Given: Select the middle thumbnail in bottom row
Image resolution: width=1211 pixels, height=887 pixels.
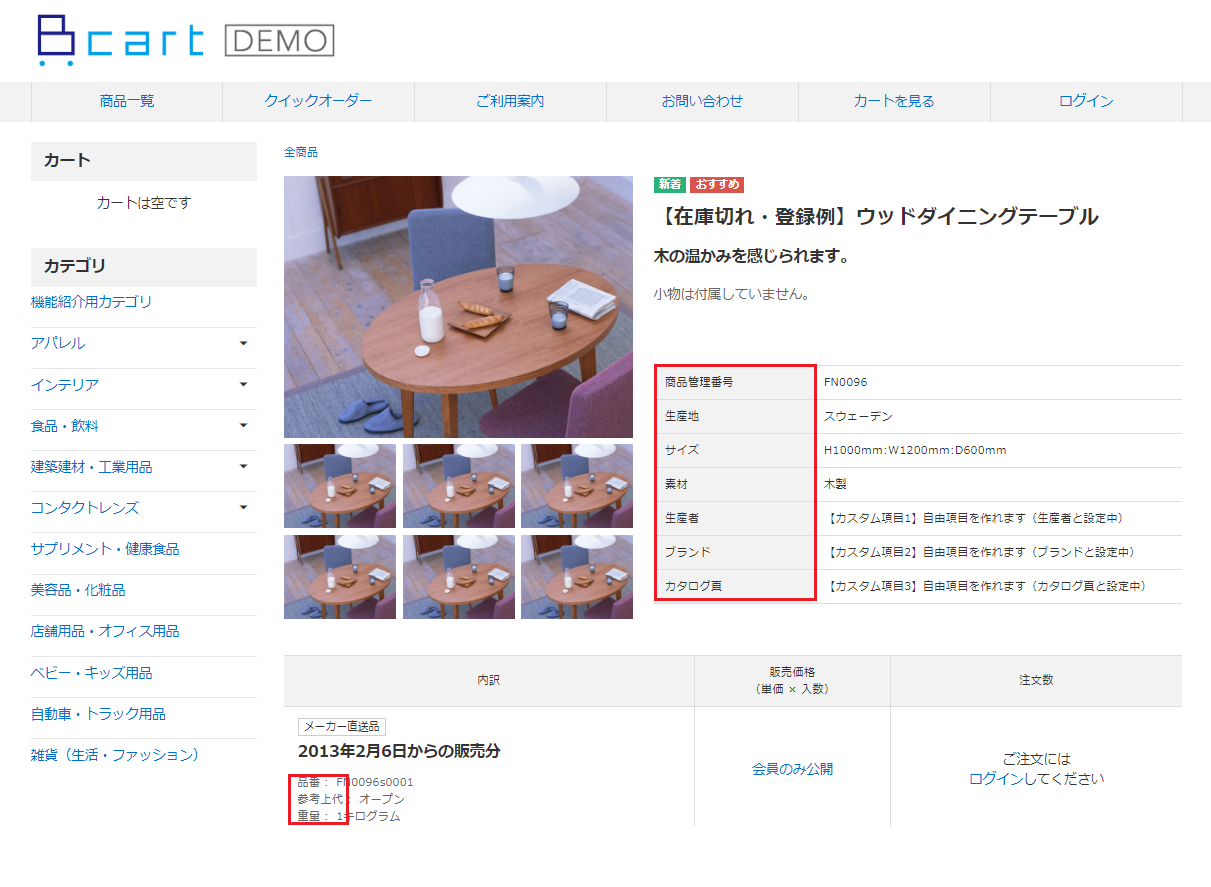Looking at the screenshot, I should (x=459, y=577).
